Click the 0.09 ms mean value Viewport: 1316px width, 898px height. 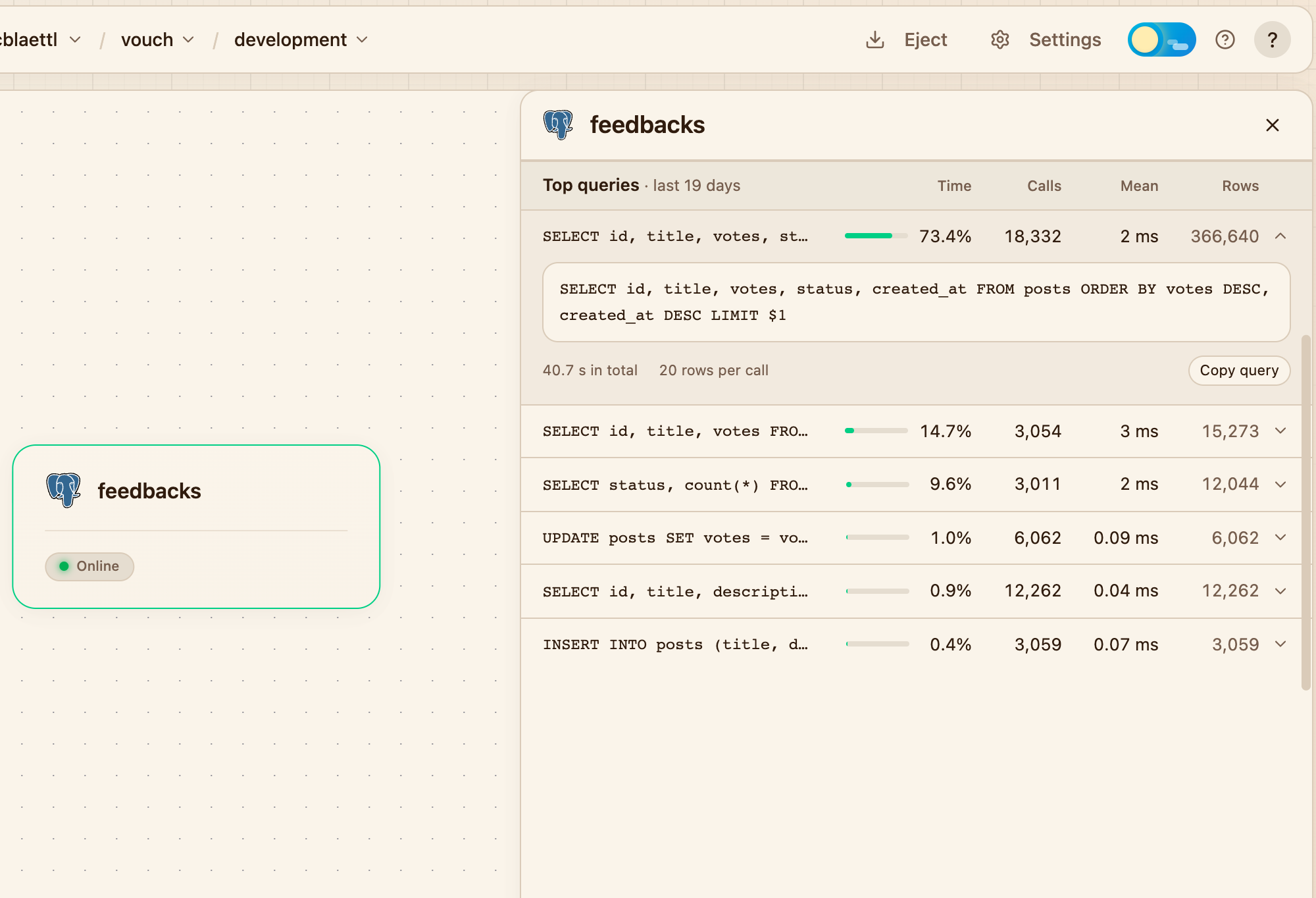(1126, 538)
